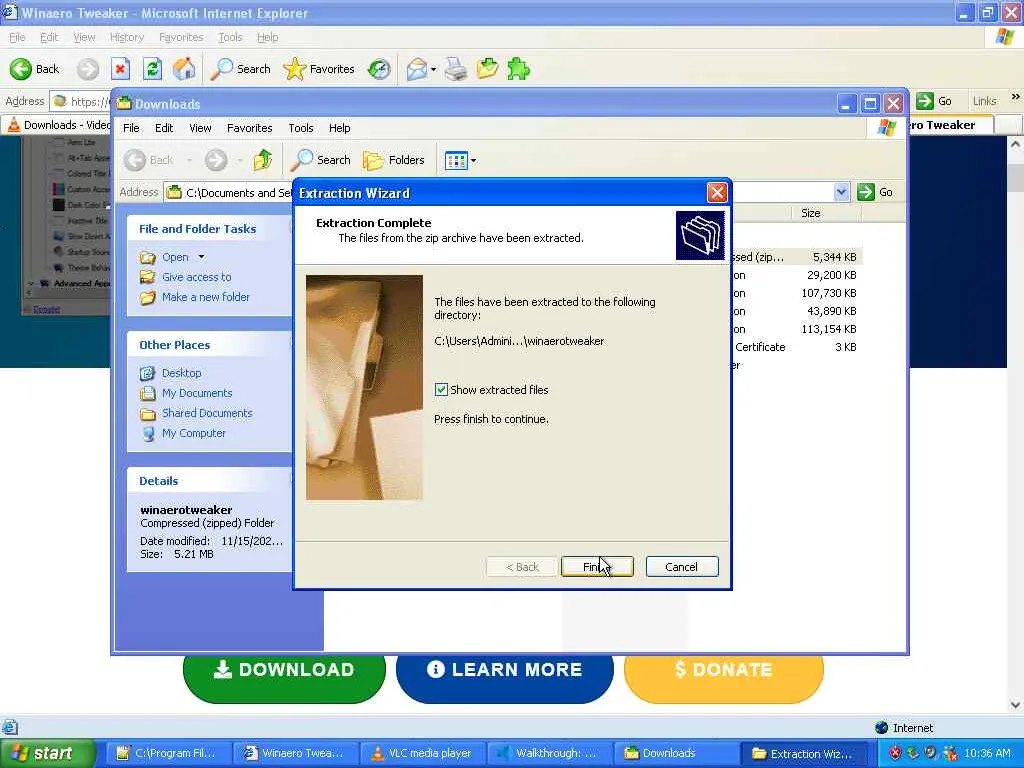
Task: Click IE Back button
Action: (35, 69)
